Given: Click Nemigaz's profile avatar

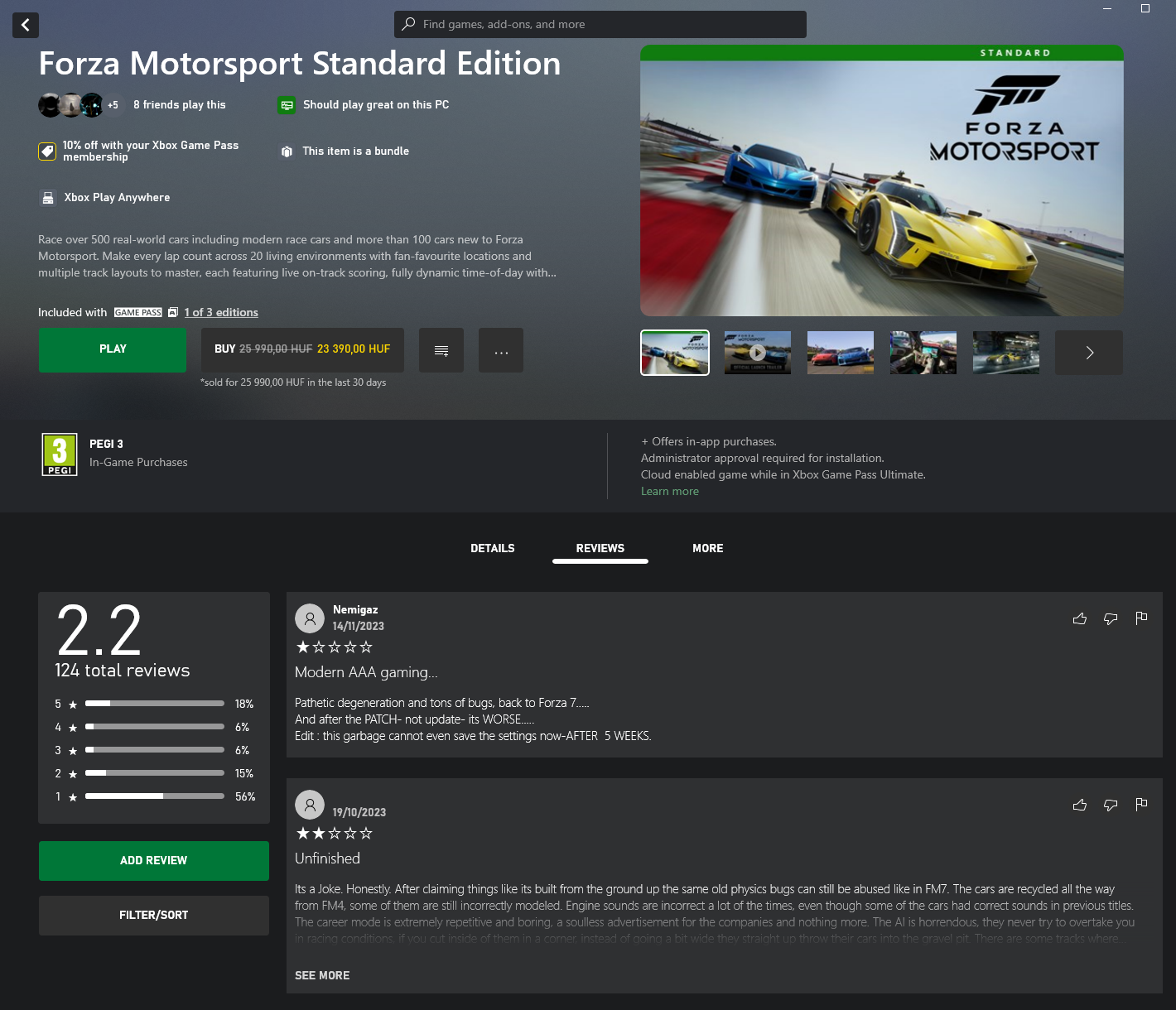Looking at the screenshot, I should (310, 618).
